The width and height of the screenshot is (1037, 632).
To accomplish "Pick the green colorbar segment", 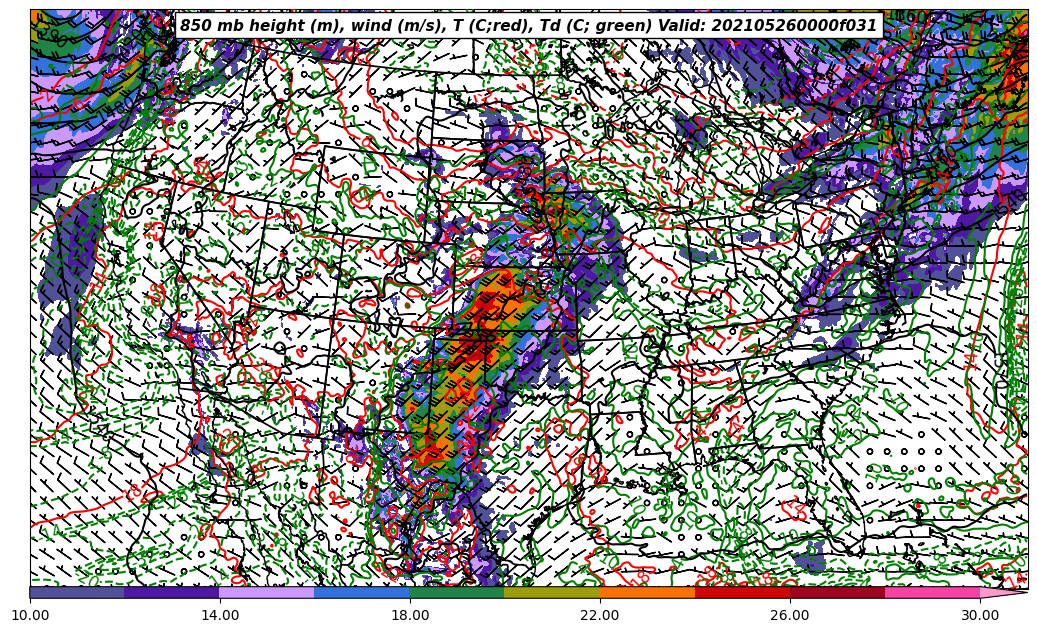I will click(457, 592).
